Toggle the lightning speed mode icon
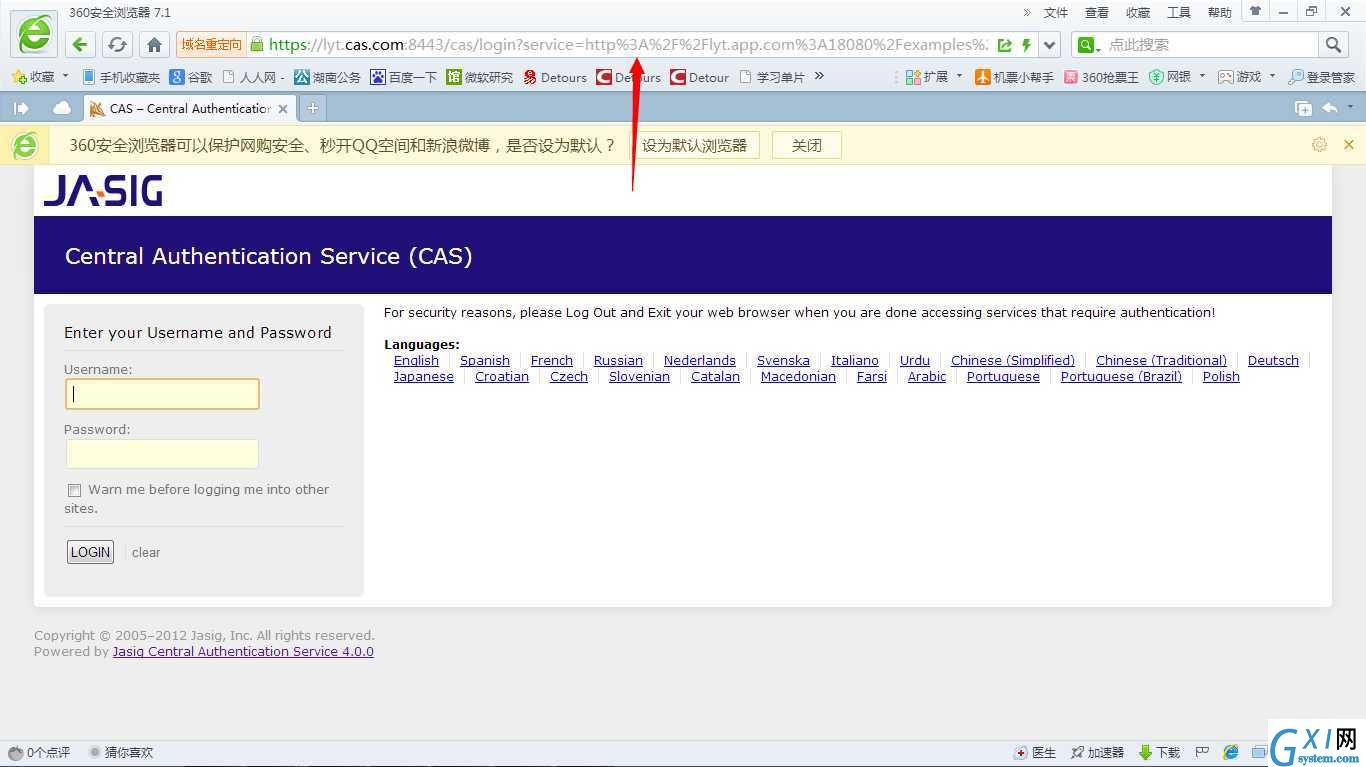Image resolution: width=1366 pixels, height=767 pixels. click(x=1026, y=45)
